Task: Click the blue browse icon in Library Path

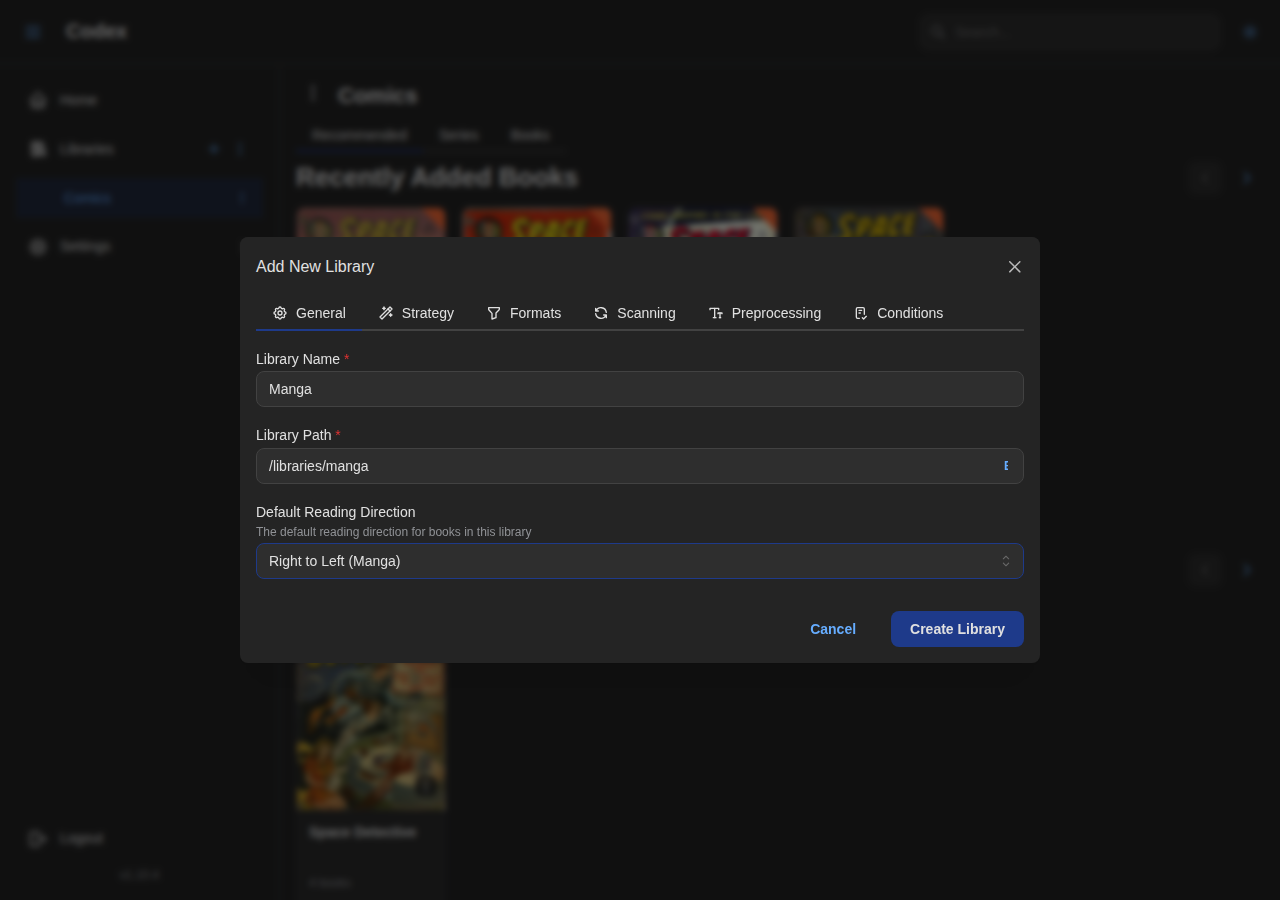Action: click(1006, 465)
